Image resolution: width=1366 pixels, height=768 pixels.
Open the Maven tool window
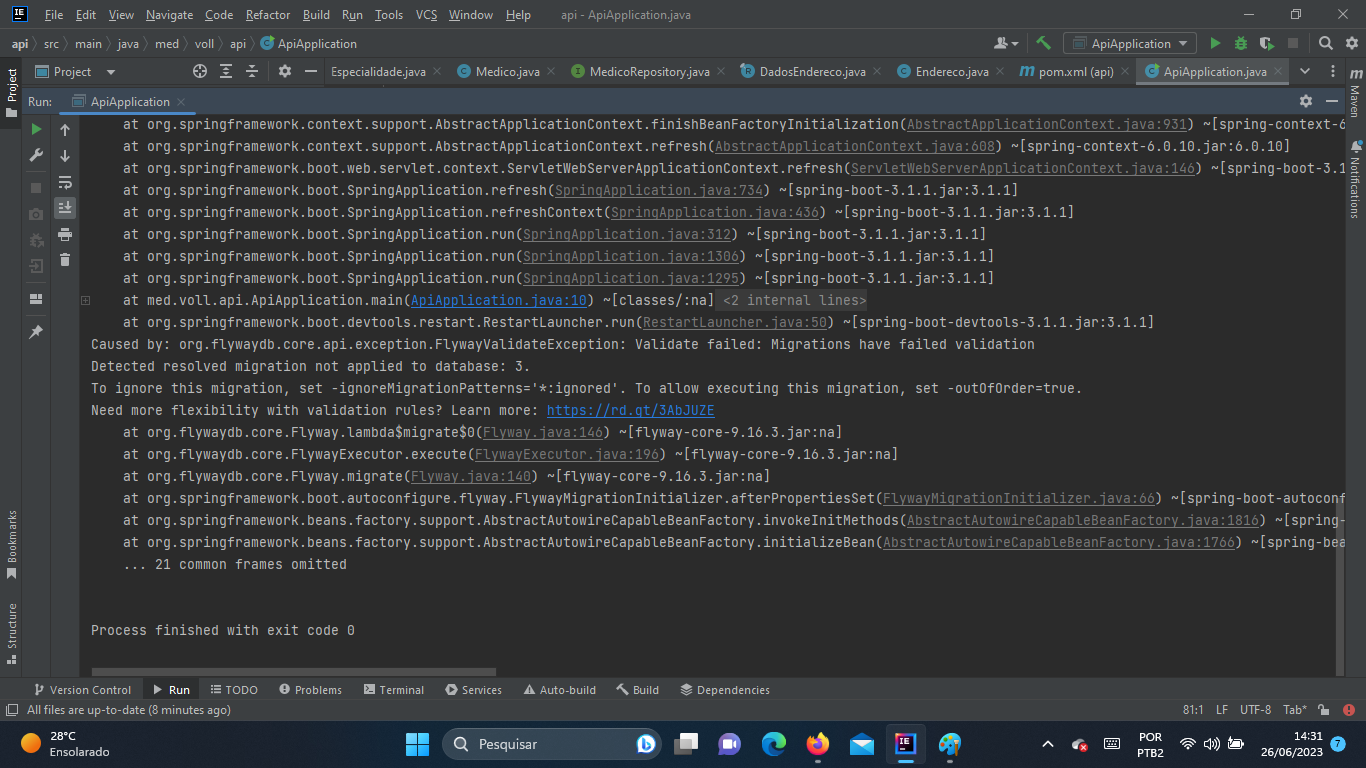[1355, 94]
